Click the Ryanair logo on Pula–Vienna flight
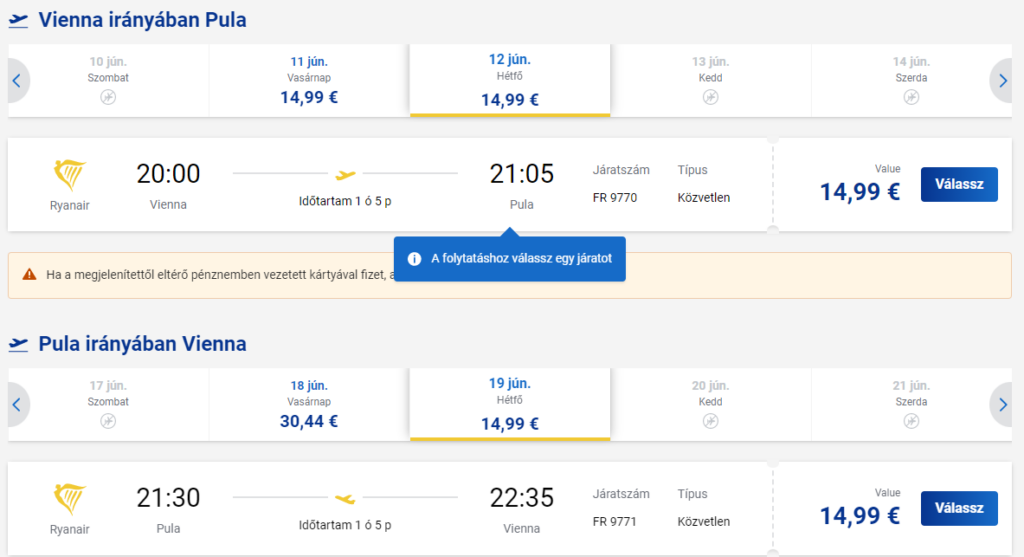Image resolution: width=1024 pixels, height=557 pixels. [x=69, y=498]
